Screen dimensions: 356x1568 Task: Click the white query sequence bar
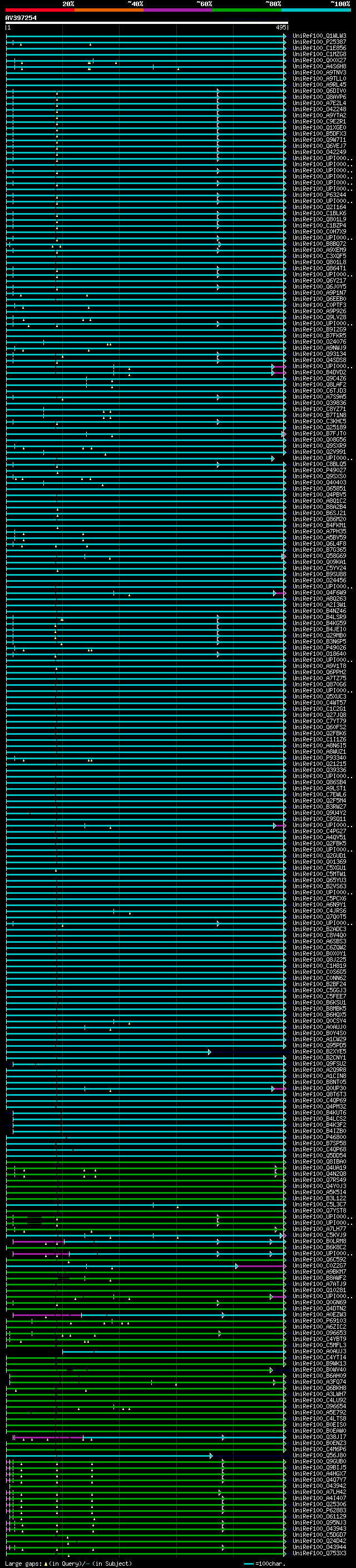coord(147,23)
